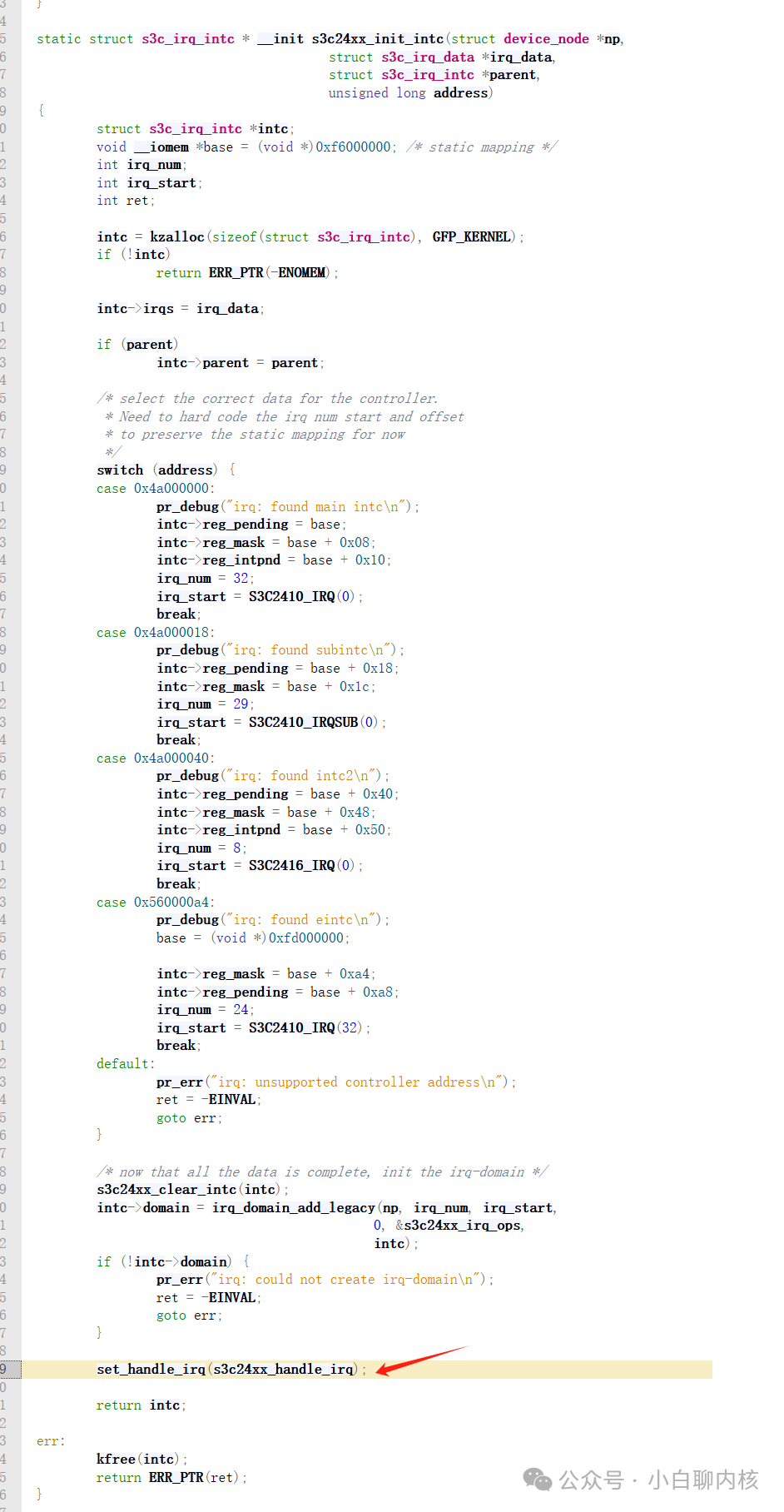The height and width of the screenshot is (1512, 784).
Task: Click the 'if (parent)' line
Action: pos(137,345)
